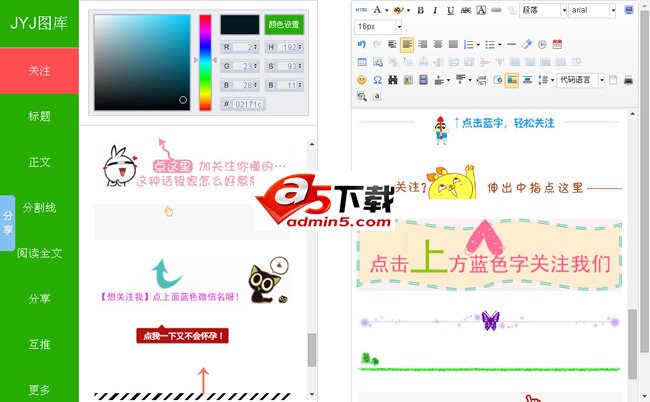Toggle the highlighted image float option
Screen dimensions: 650x402
pos(512,80)
